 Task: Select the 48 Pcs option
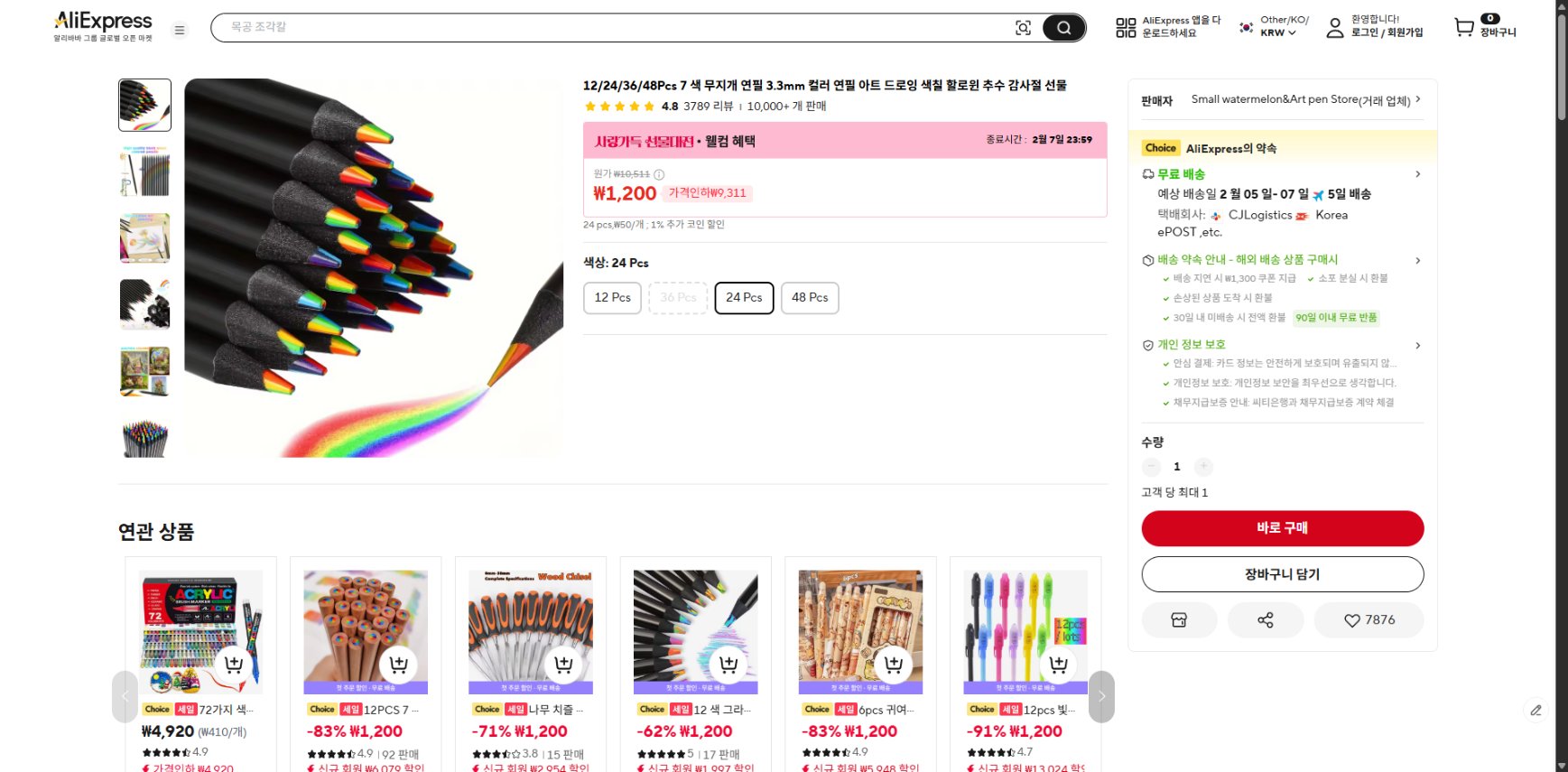pyautogui.click(x=809, y=298)
